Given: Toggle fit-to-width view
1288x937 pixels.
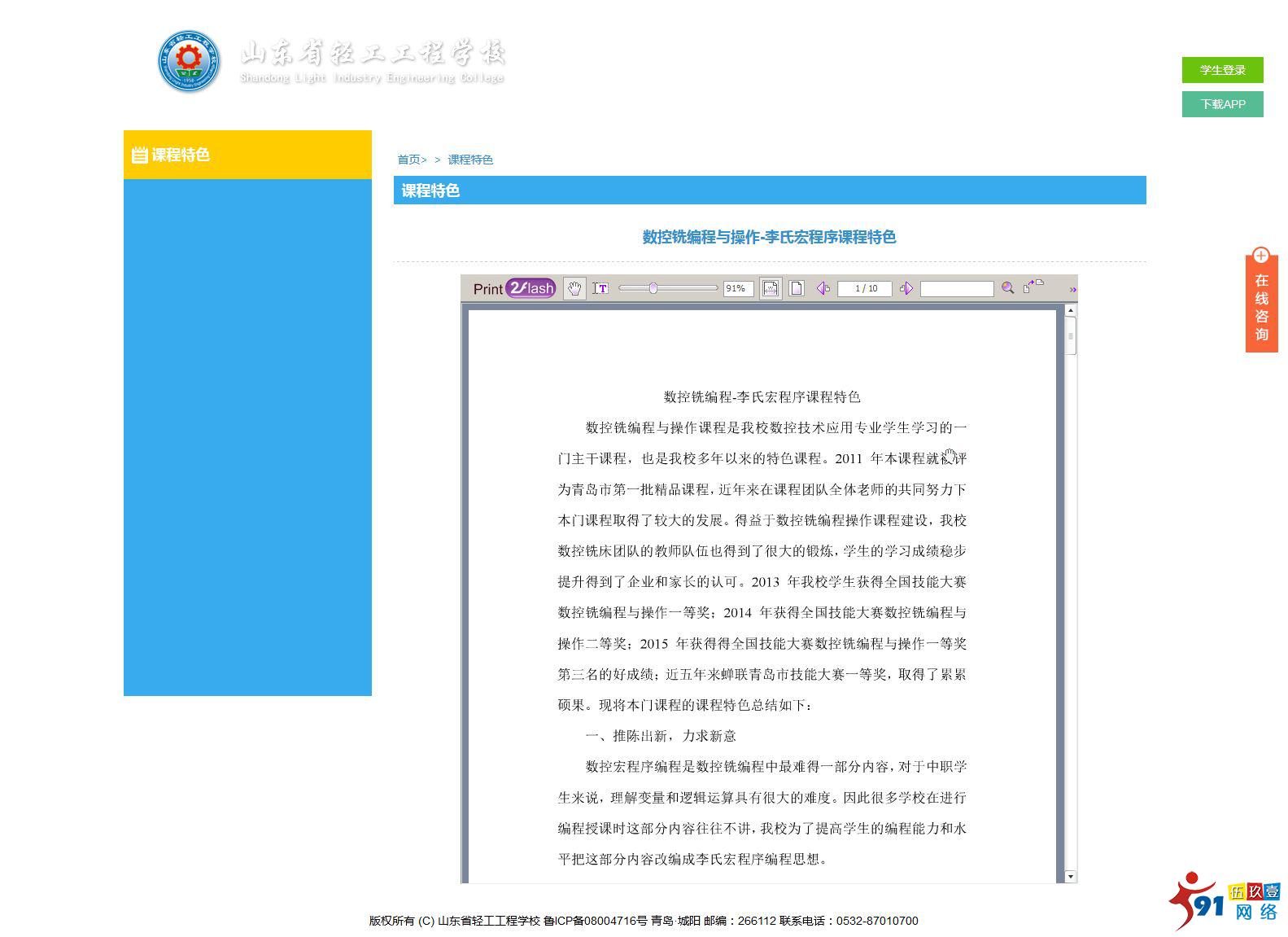Looking at the screenshot, I should 770,288.
